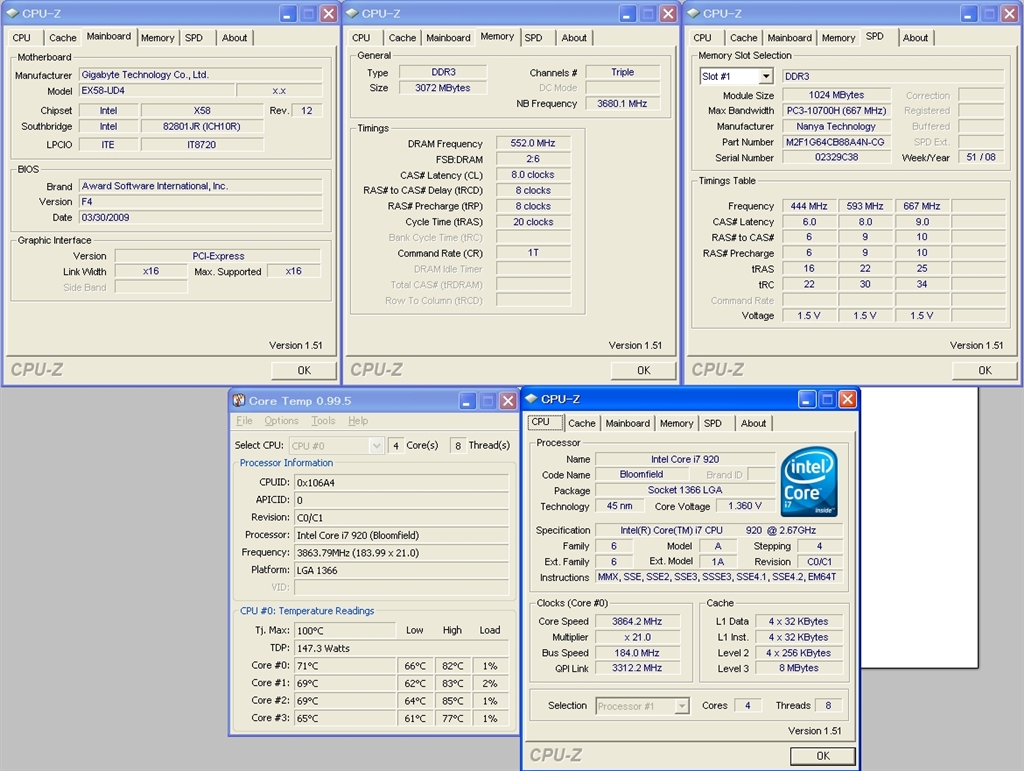Image resolution: width=1024 pixels, height=771 pixels.
Task: Select CPU tab in the Gigabyte mainboard window
Action: click(21, 38)
